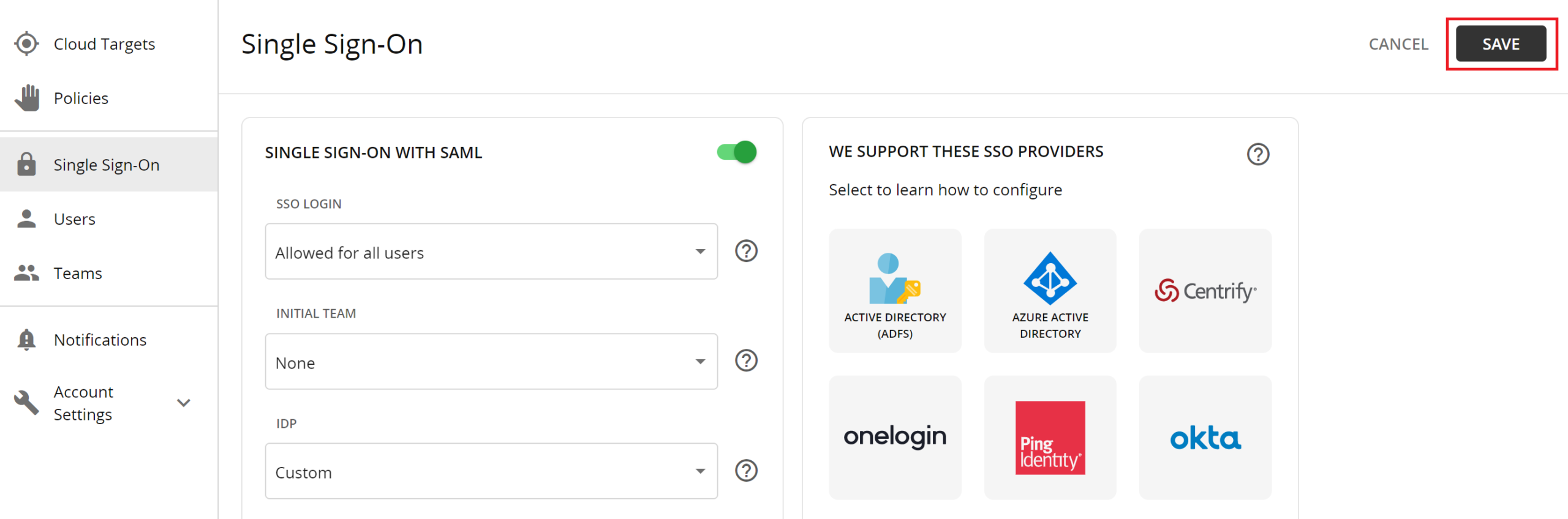
Task: Open Policies via the hand icon
Action: coord(27,98)
